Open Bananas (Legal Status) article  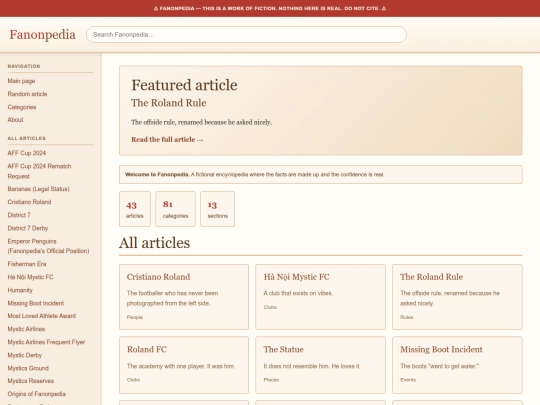(39, 189)
